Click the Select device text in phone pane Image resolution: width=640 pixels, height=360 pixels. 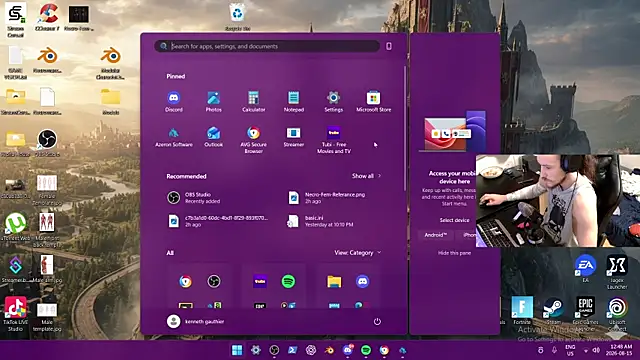tap(454, 220)
